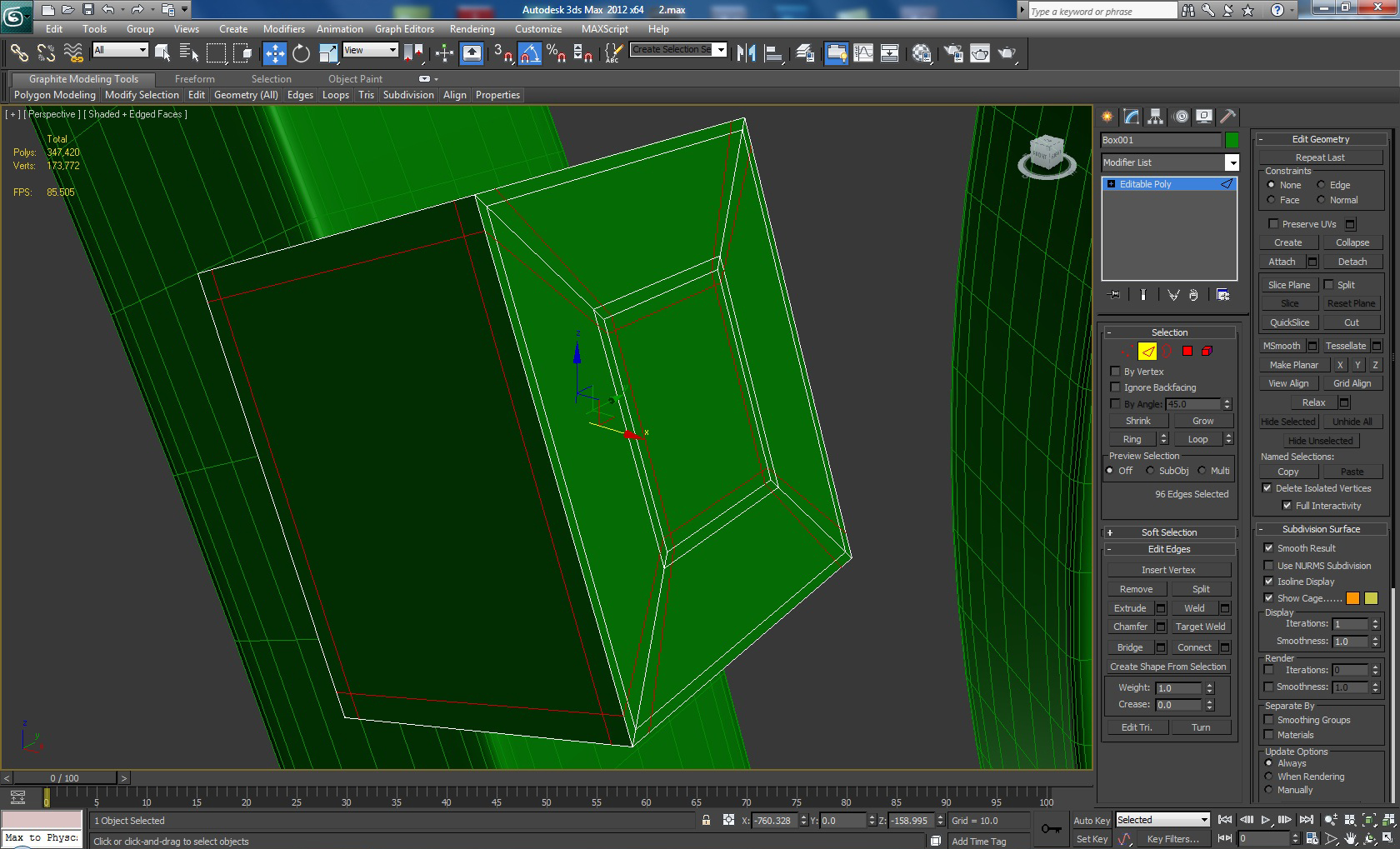Click the Mirror tool icon
Image resolution: width=1400 pixels, height=849 pixels.
(747, 53)
